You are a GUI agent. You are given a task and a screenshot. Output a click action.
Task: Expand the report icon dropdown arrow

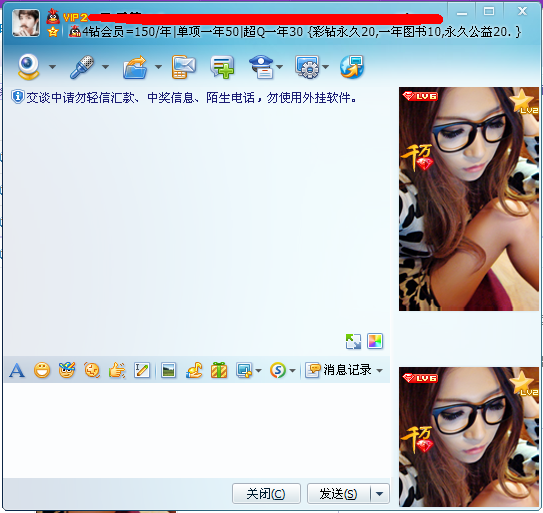coord(279,67)
